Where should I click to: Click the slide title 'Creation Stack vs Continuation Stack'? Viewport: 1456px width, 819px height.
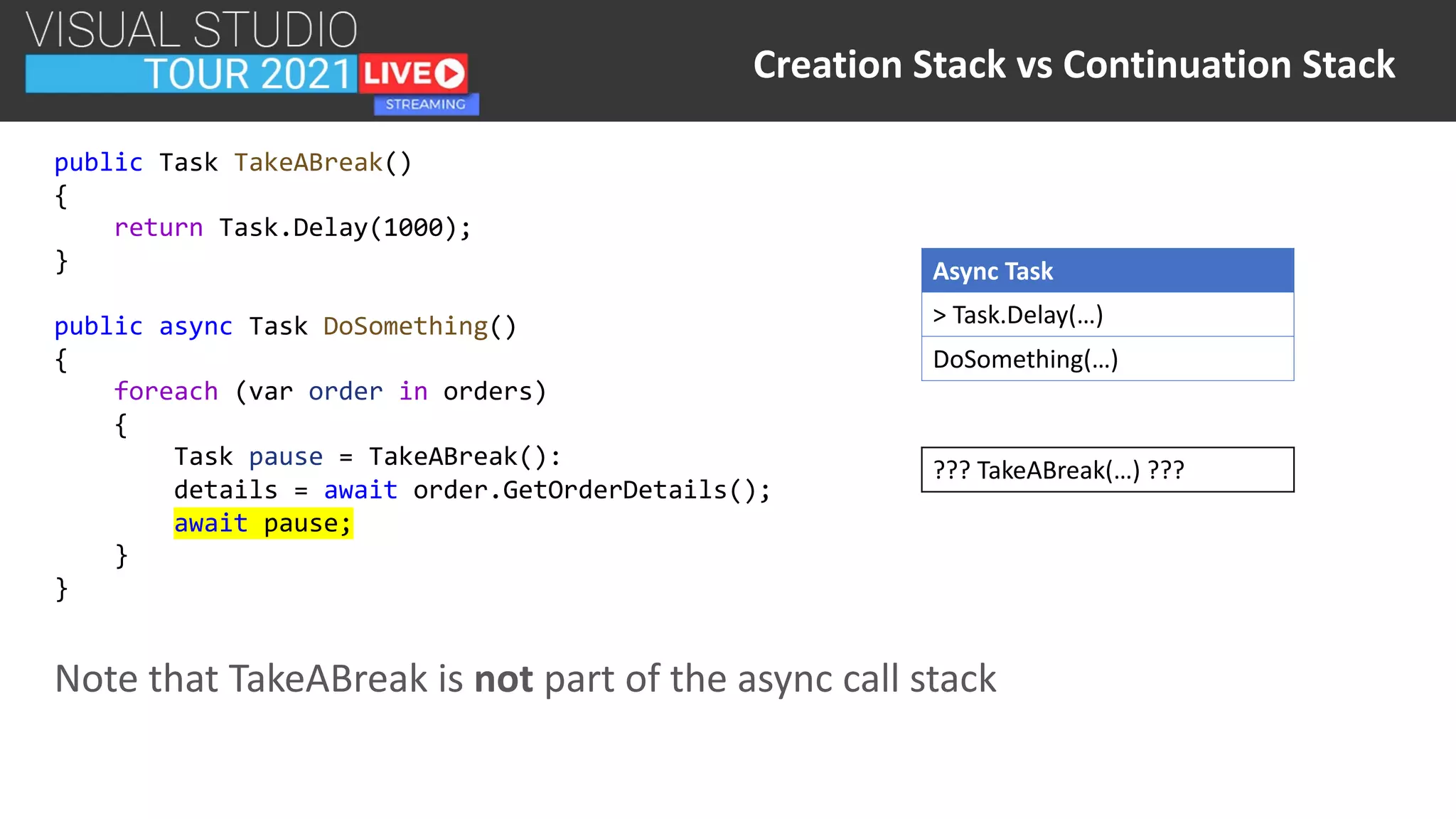click(x=1074, y=65)
